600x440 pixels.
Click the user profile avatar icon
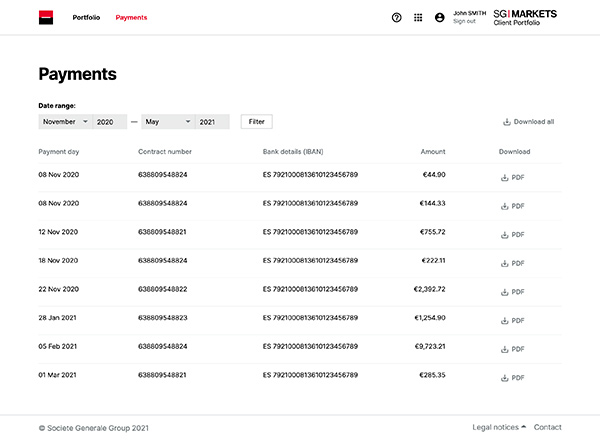click(x=439, y=17)
